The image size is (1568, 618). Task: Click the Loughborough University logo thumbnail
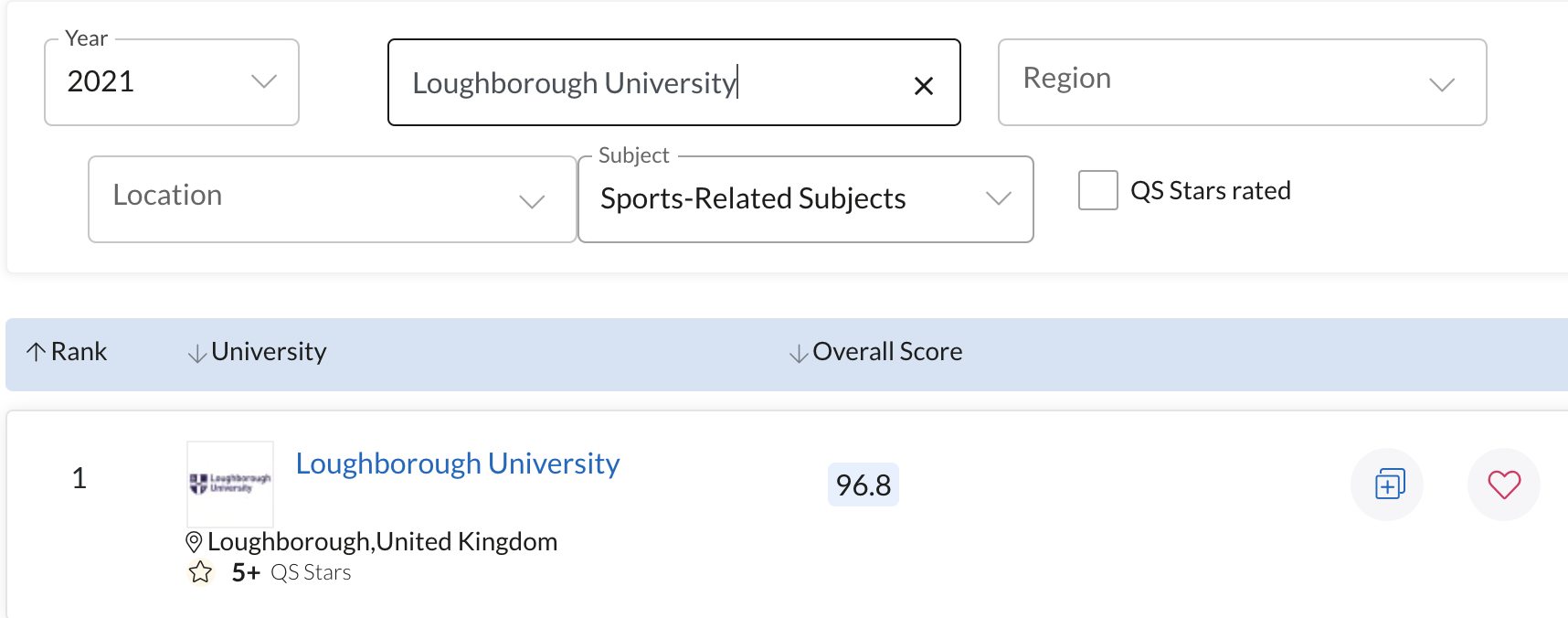point(230,484)
